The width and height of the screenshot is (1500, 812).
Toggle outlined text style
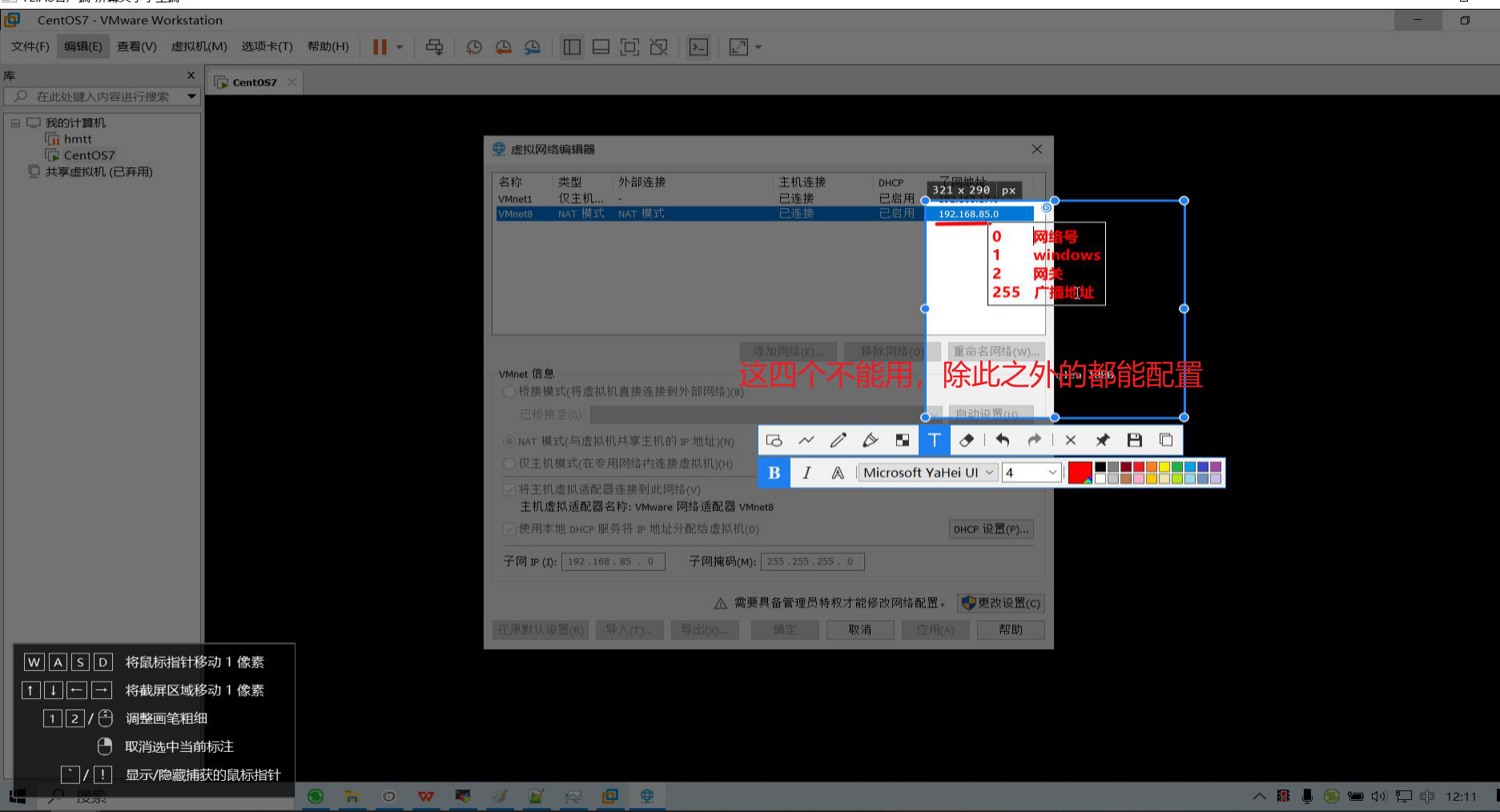(x=838, y=472)
